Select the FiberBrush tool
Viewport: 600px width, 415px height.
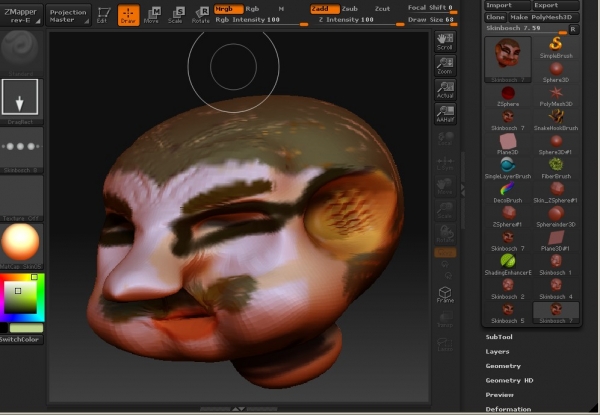tap(556, 169)
